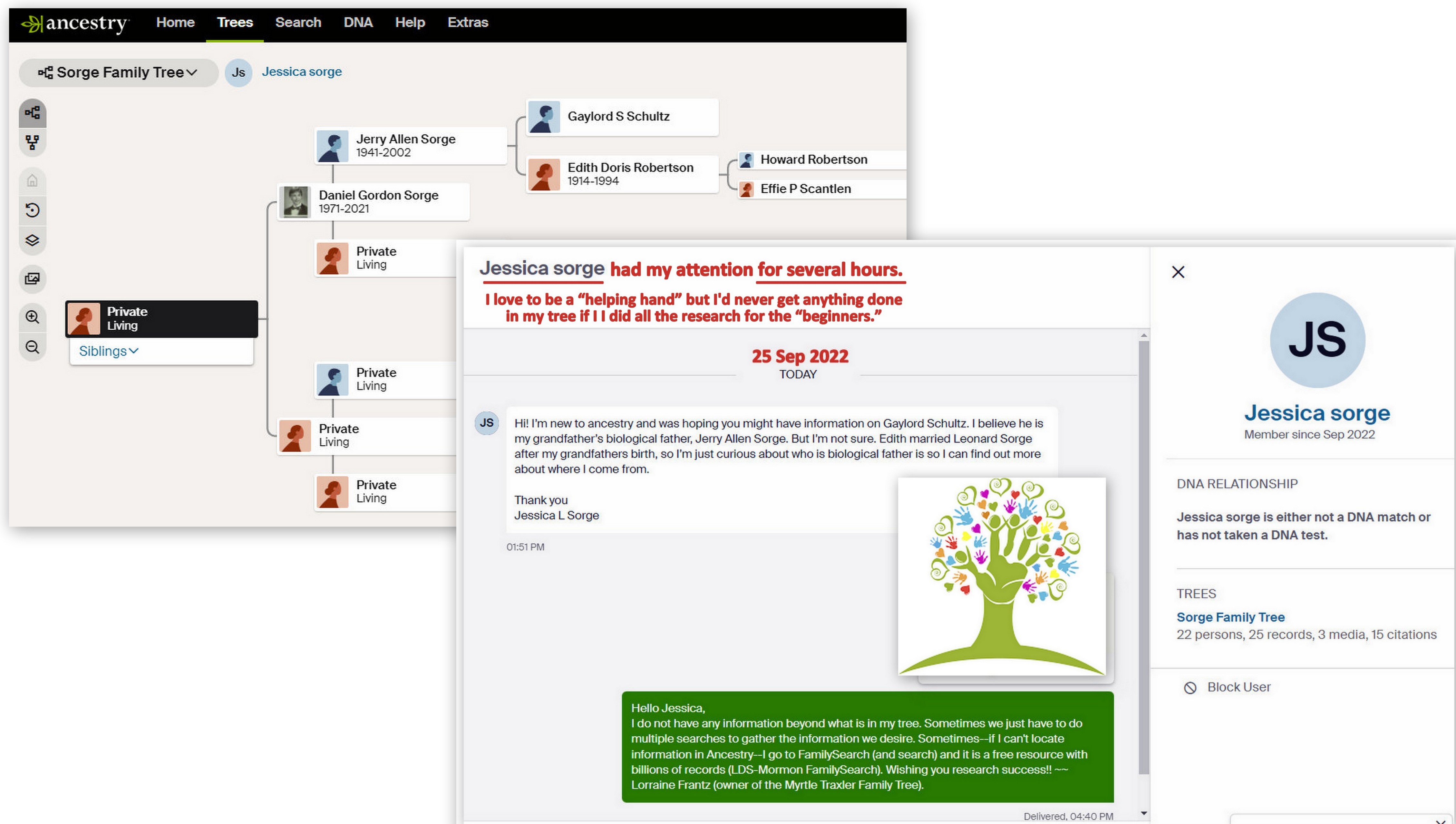Click the colorful hands tree image

[x=1001, y=576]
